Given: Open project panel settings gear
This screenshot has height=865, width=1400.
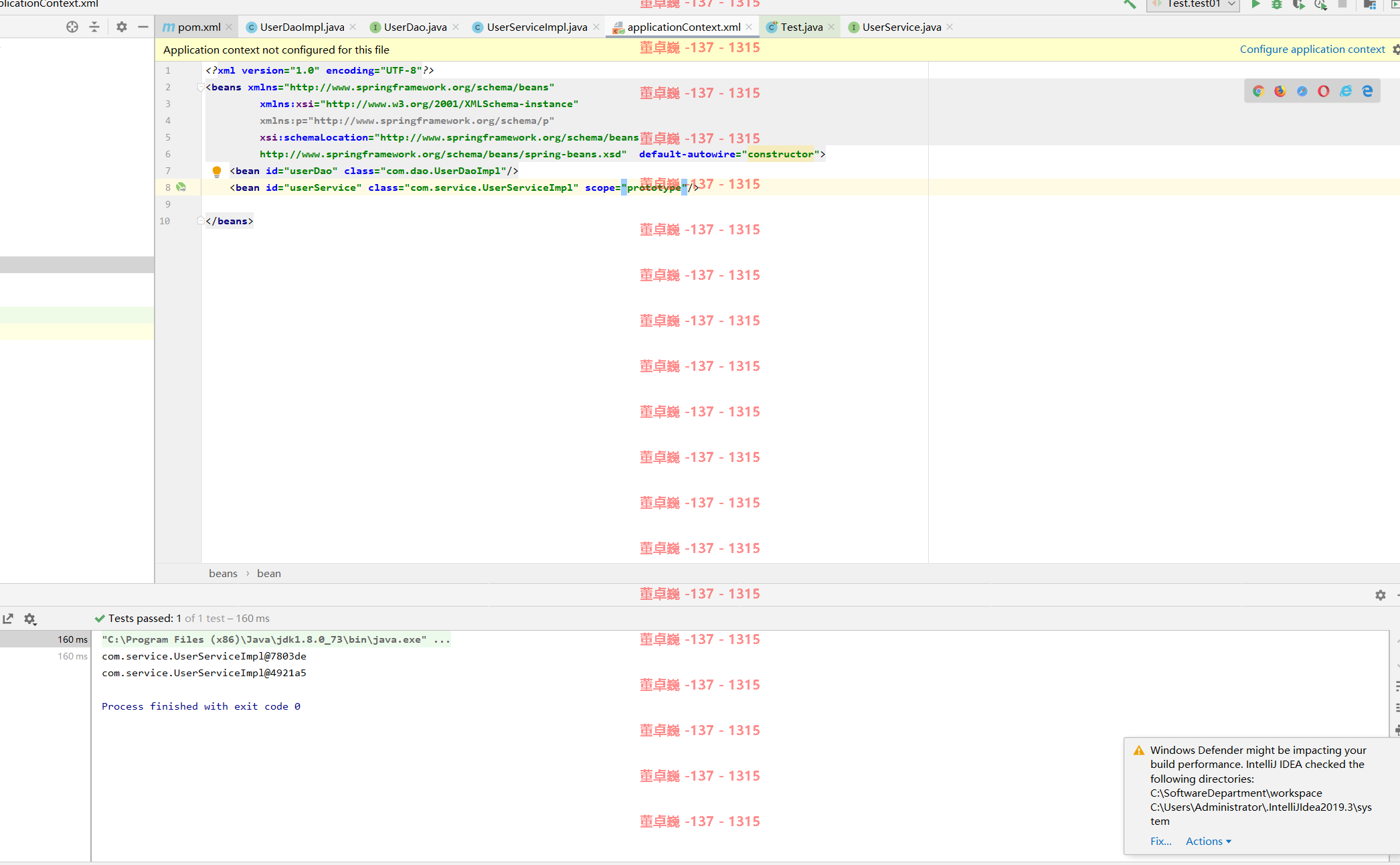Looking at the screenshot, I should click(x=121, y=27).
